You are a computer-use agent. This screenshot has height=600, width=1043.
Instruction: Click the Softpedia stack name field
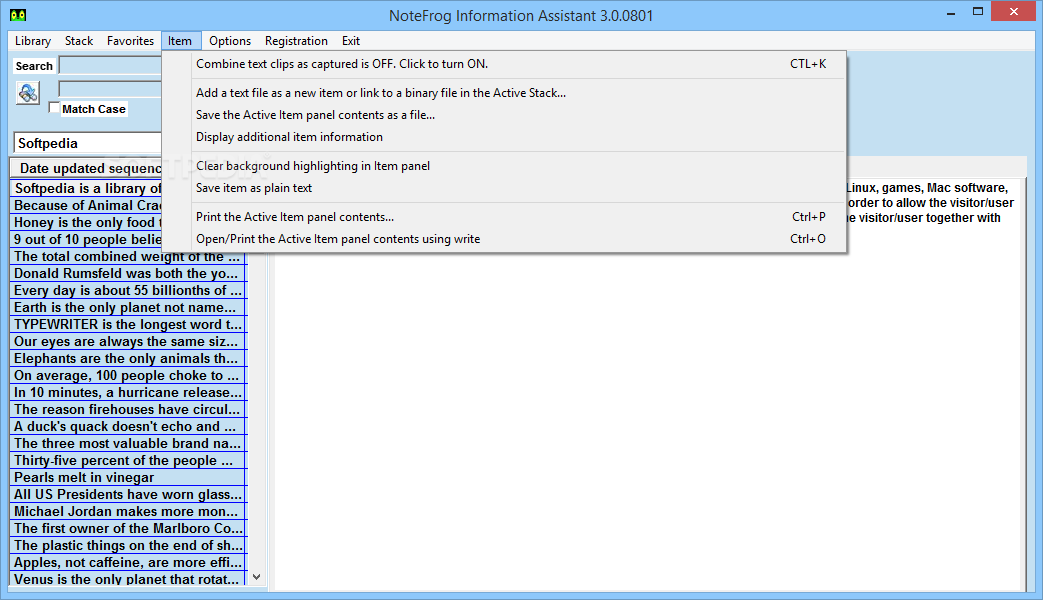[x=88, y=143]
